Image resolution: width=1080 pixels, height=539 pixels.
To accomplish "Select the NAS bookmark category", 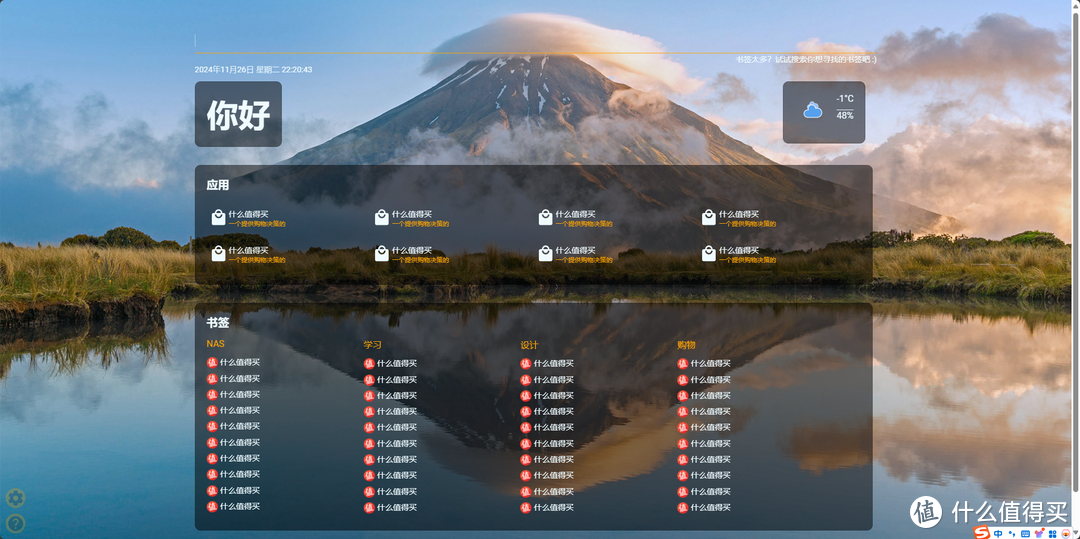I will click(x=215, y=344).
